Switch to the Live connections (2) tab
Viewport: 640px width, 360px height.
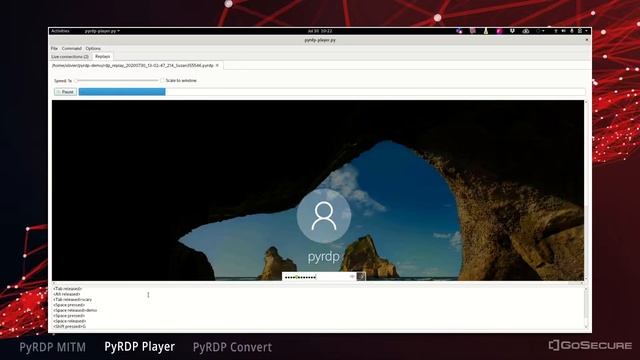pyautogui.click(x=70, y=57)
